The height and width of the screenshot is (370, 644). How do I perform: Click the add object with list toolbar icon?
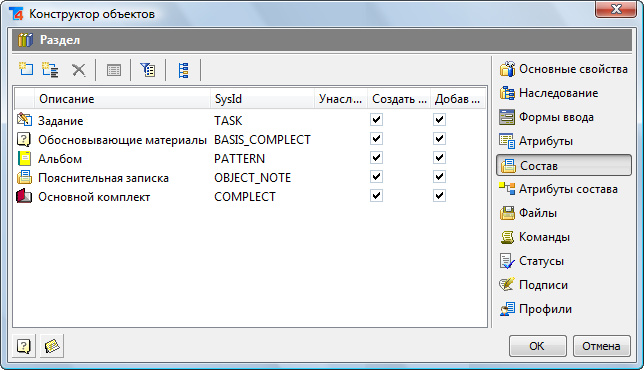(50, 70)
